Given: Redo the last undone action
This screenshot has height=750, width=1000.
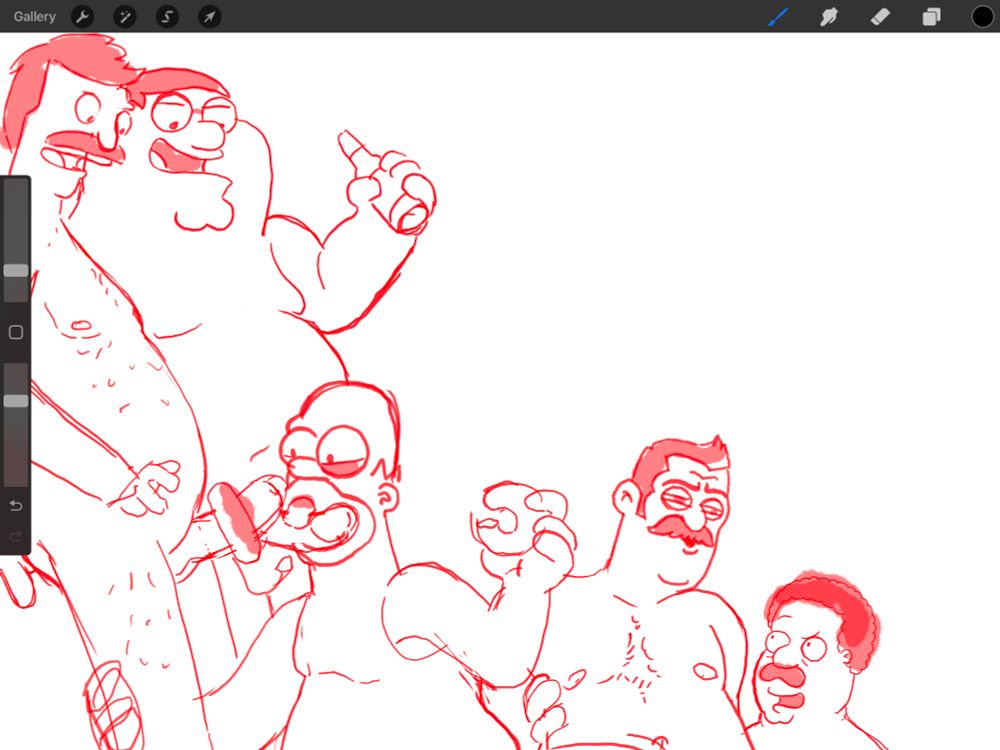Looking at the screenshot, I should [x=16, y=536].
